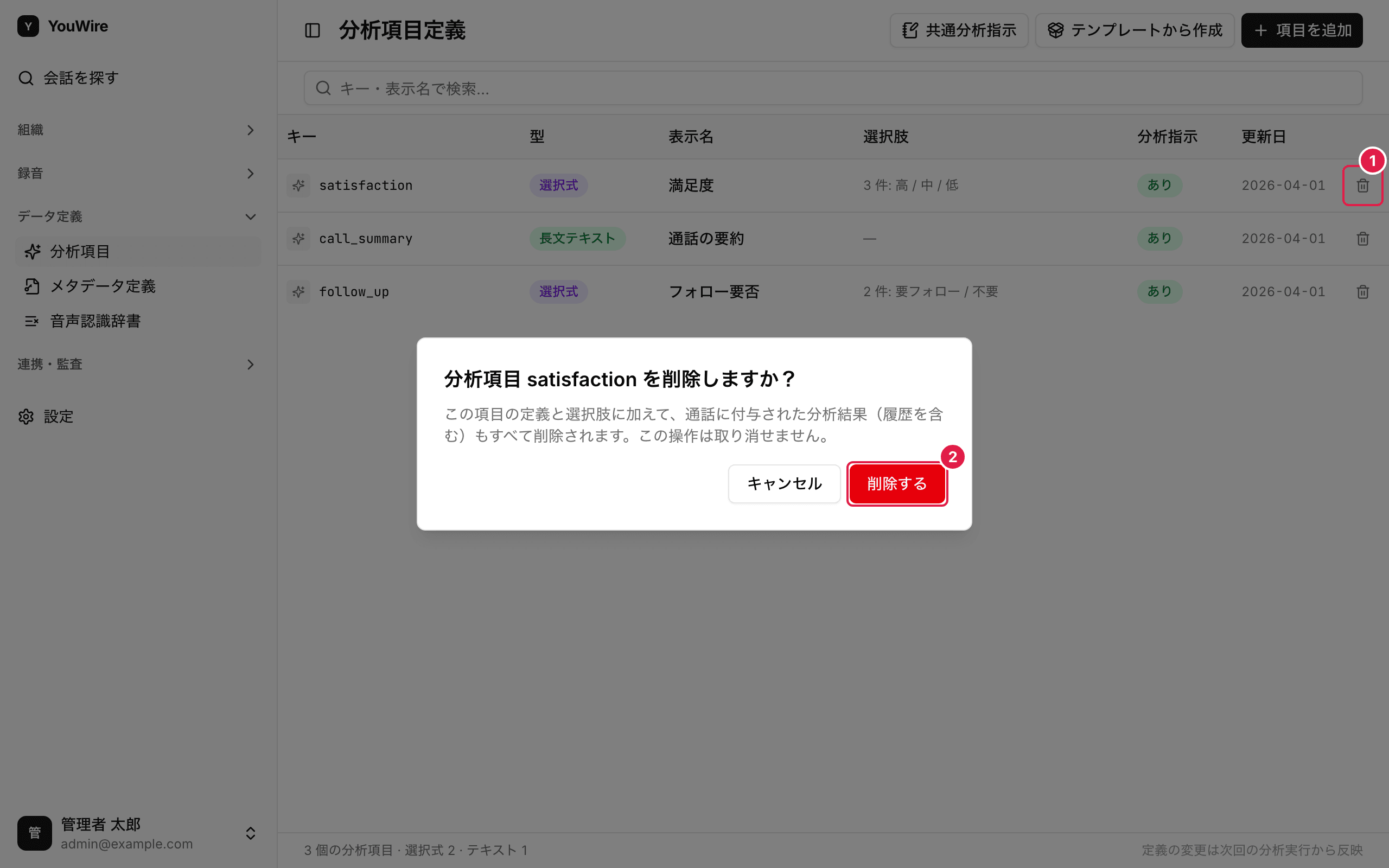Open メタデータ定義 in the sidebar
The width and height of the screenshot is (1389, 868).
138,286
